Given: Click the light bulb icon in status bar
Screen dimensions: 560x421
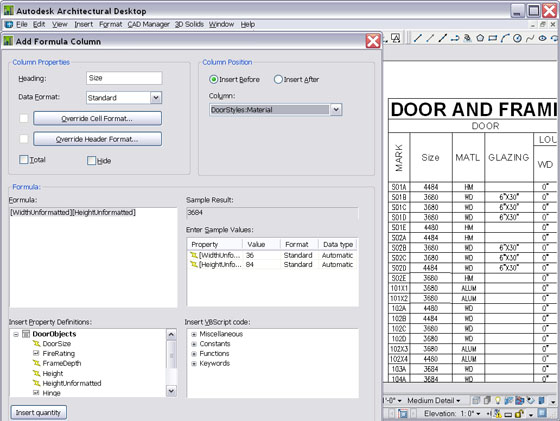Looking at the screenshot, I should click(x=498, y=401).
